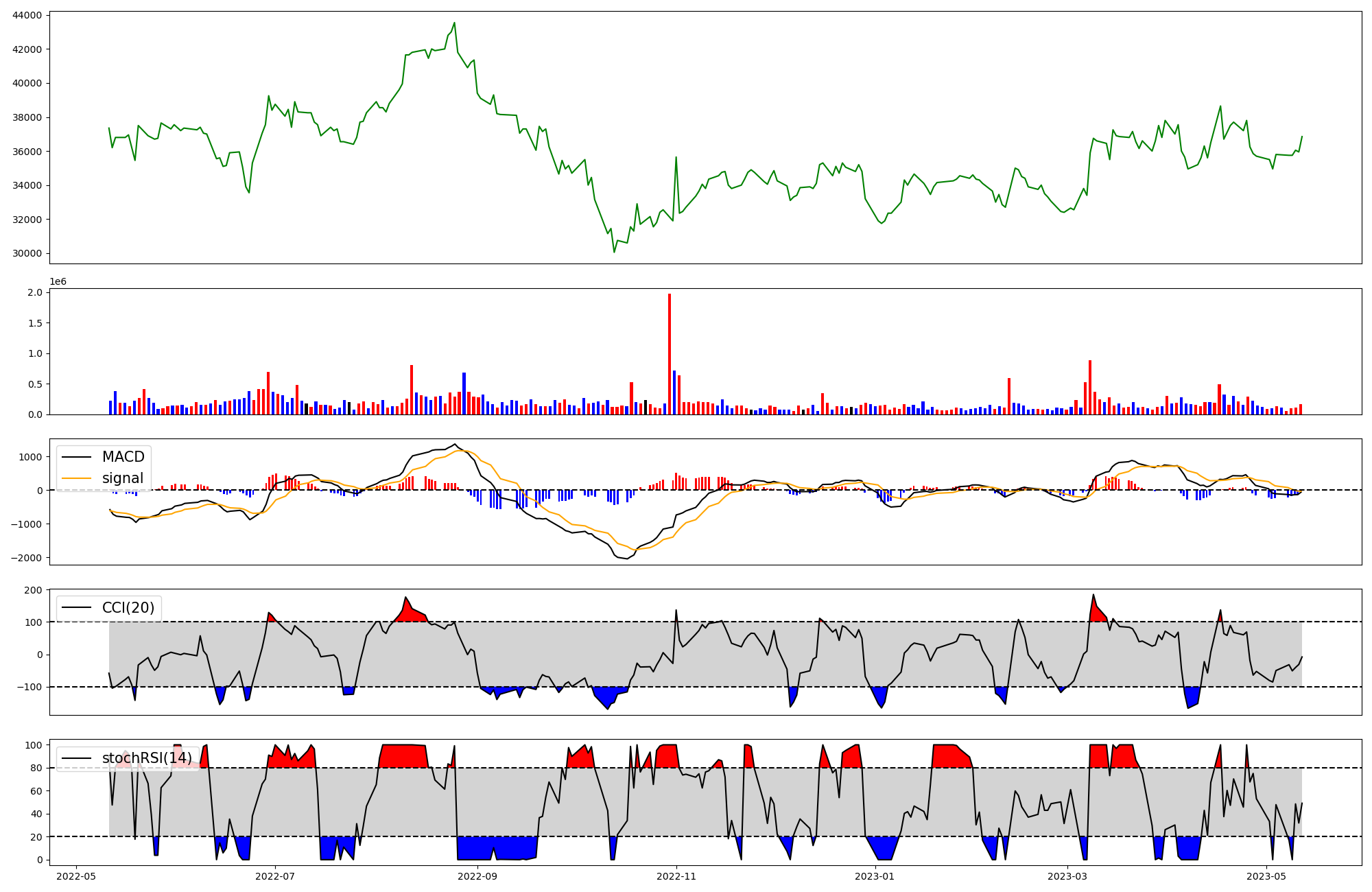
Task: Click the 1e6 volume scale label
Action: click(x=58, y=282)
